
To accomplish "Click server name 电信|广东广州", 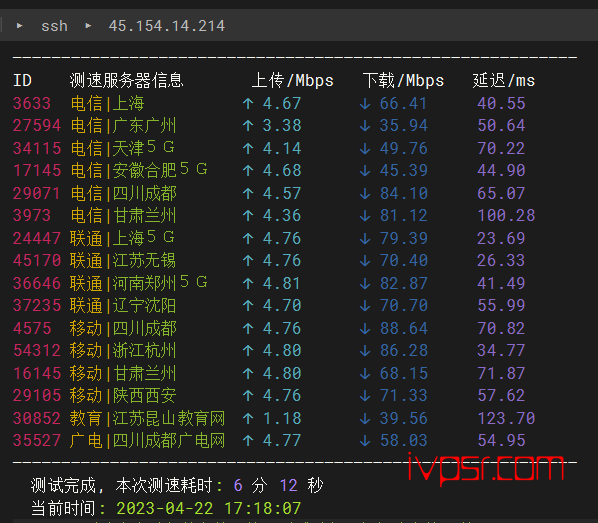I will click(x=123, y=126).
